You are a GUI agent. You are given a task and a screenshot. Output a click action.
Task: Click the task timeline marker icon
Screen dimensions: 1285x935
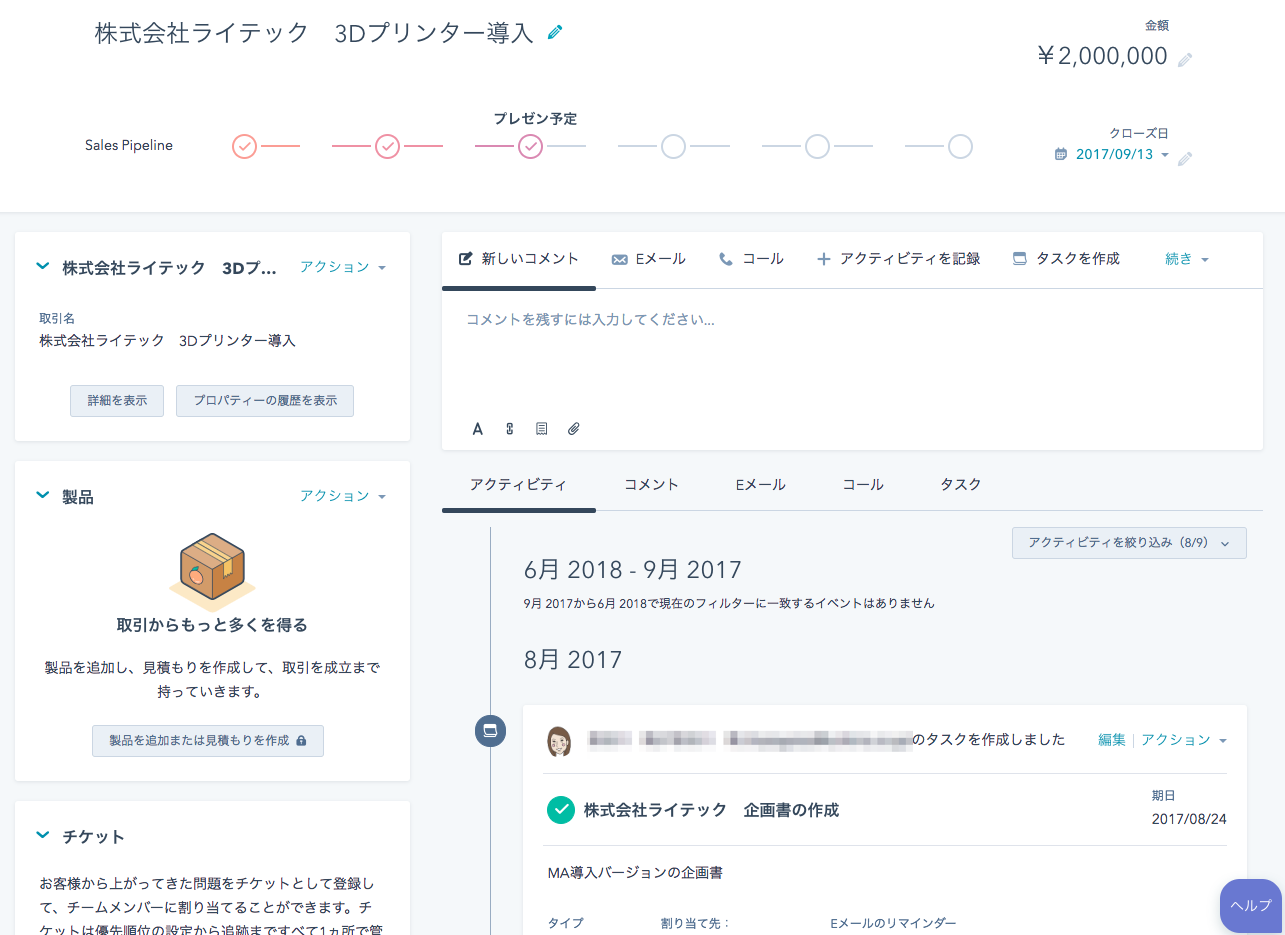point(490,731)
